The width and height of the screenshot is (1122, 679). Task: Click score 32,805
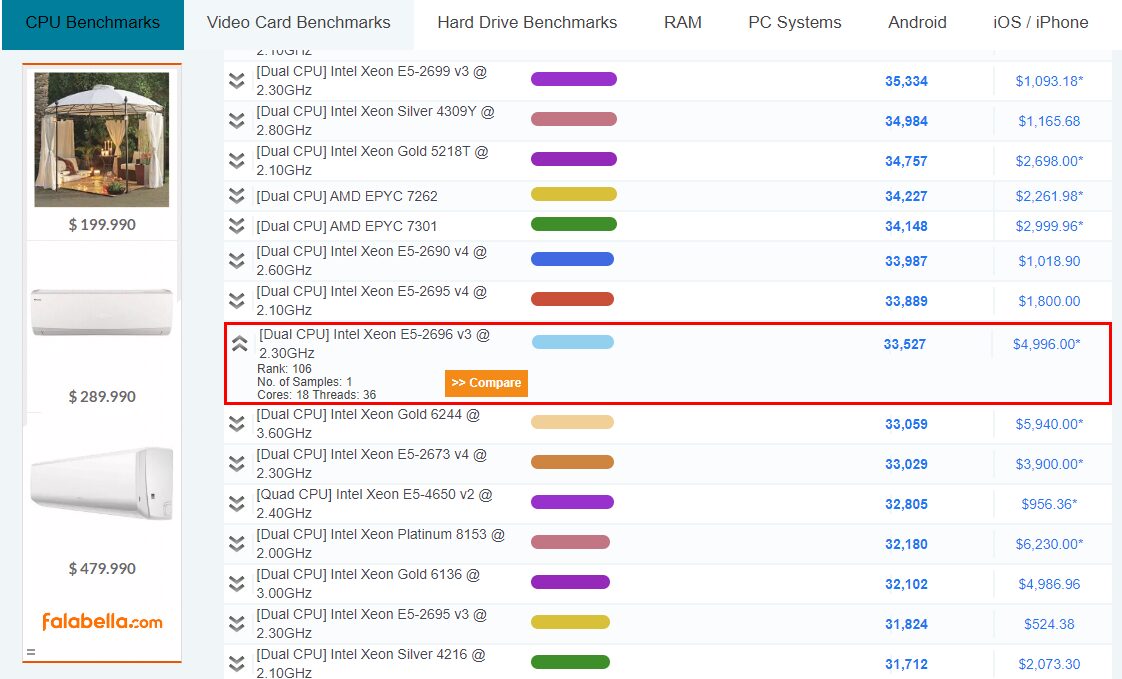[906, 504]
